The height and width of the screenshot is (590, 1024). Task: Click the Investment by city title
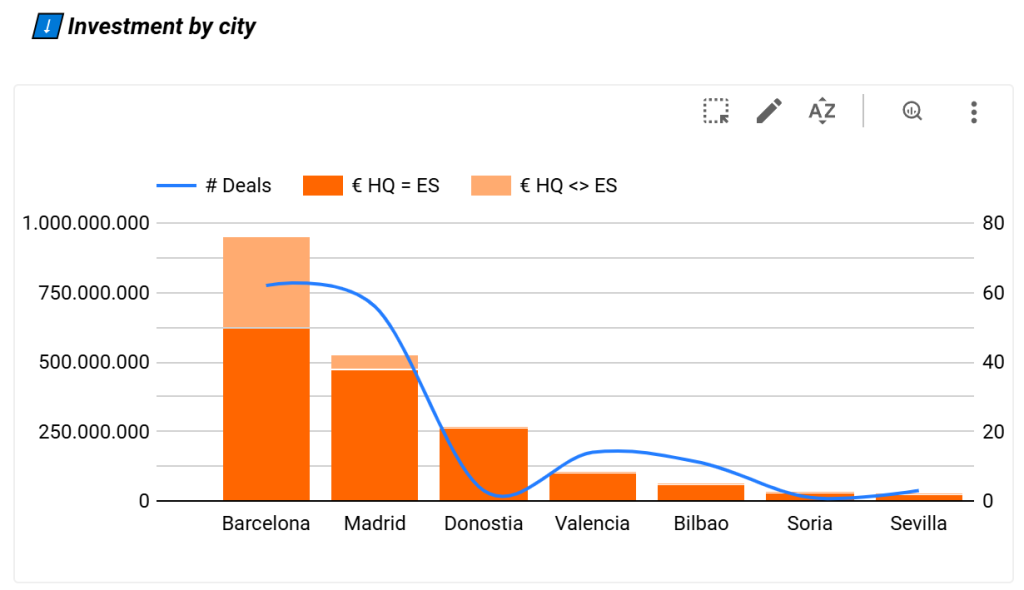coord(162,27)
